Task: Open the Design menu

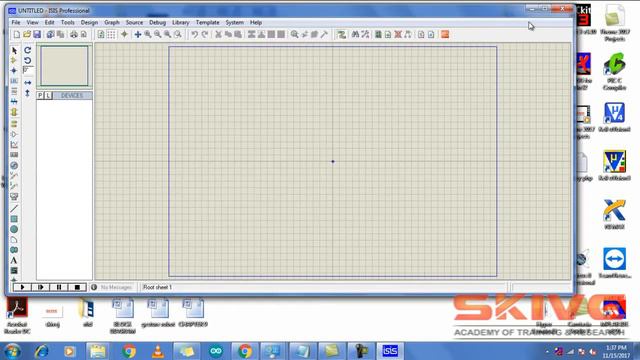Action: pos(89,22)
